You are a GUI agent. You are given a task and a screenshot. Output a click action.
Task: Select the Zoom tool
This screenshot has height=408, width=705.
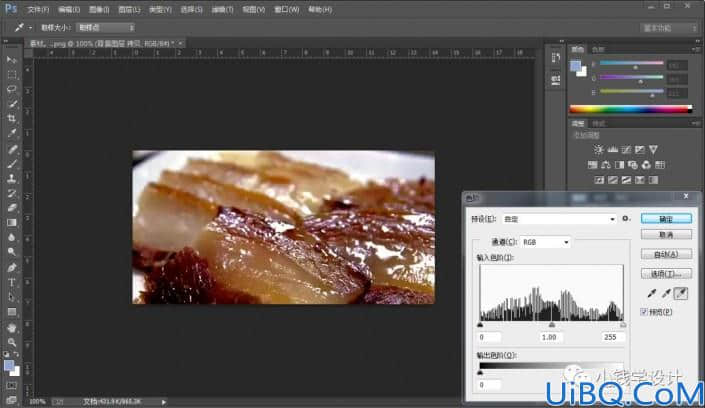pos(12,342)
